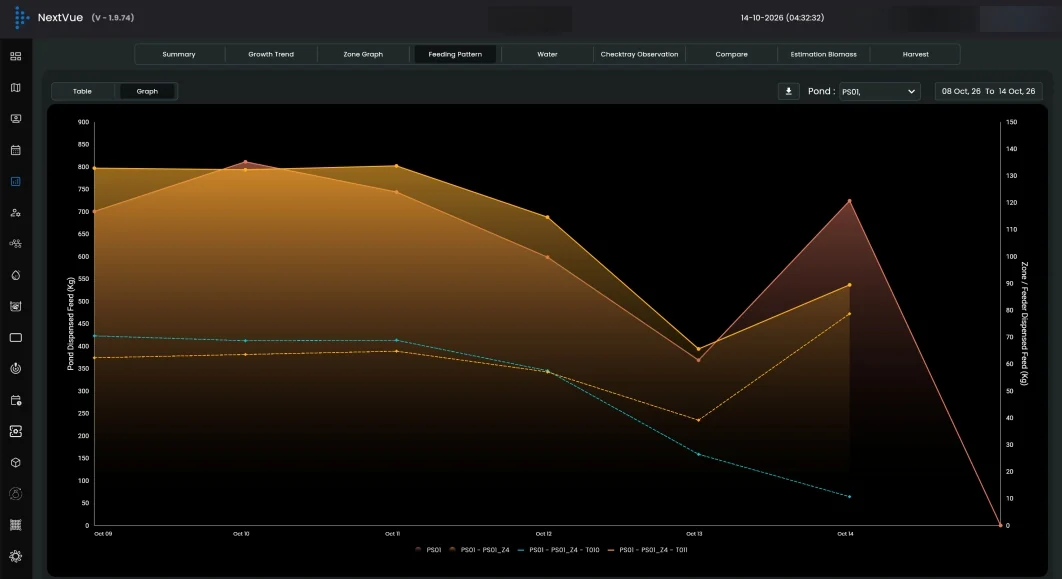Go to the Harvest tab
This screenshot has height=579, width=1062.
click(x=916, y=54)
